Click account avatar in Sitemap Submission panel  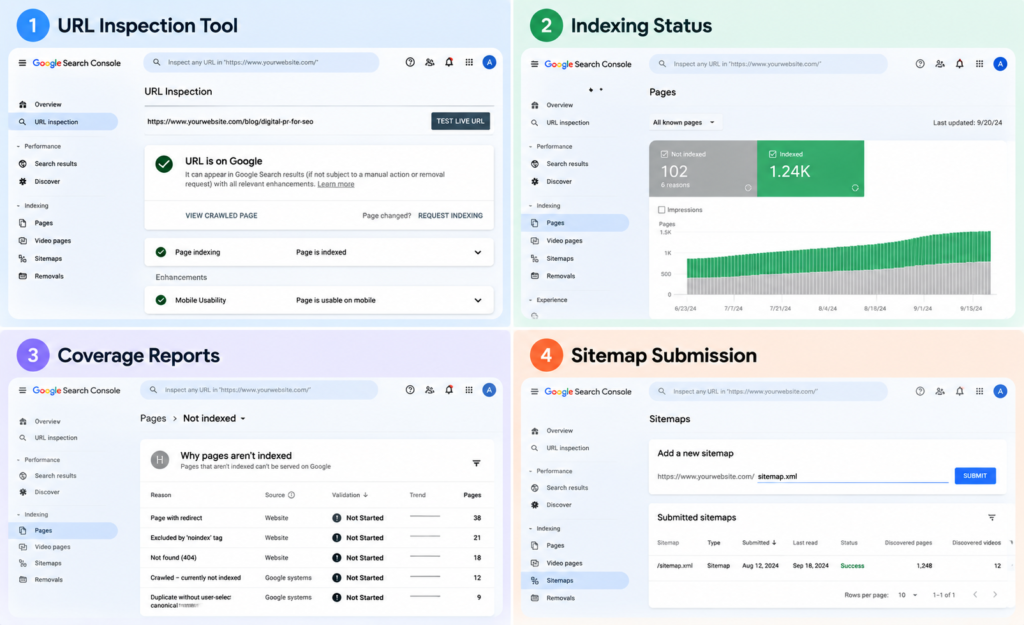[x=1000, y=391]
